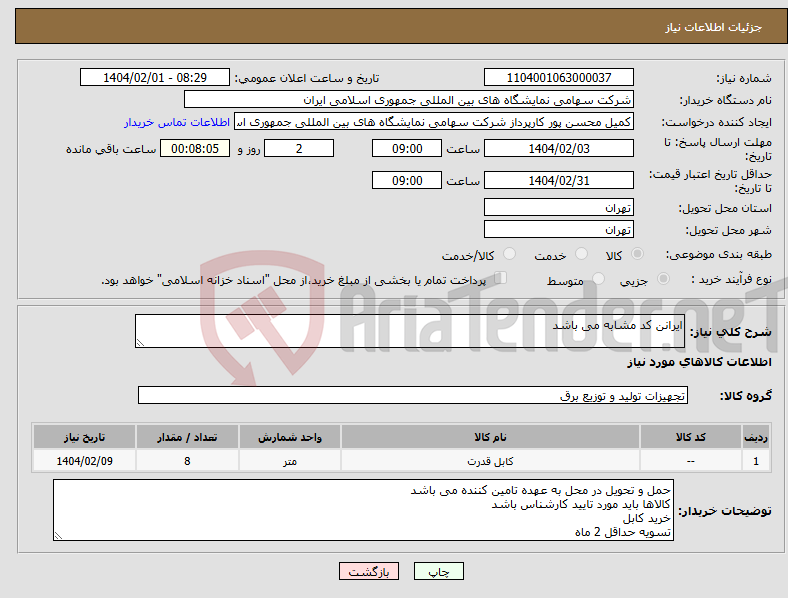Image resolution: width=788 pixels, height=598 pixels.
Task: Click the شرح کلی نیاز text area
Action: click(410, 331)
